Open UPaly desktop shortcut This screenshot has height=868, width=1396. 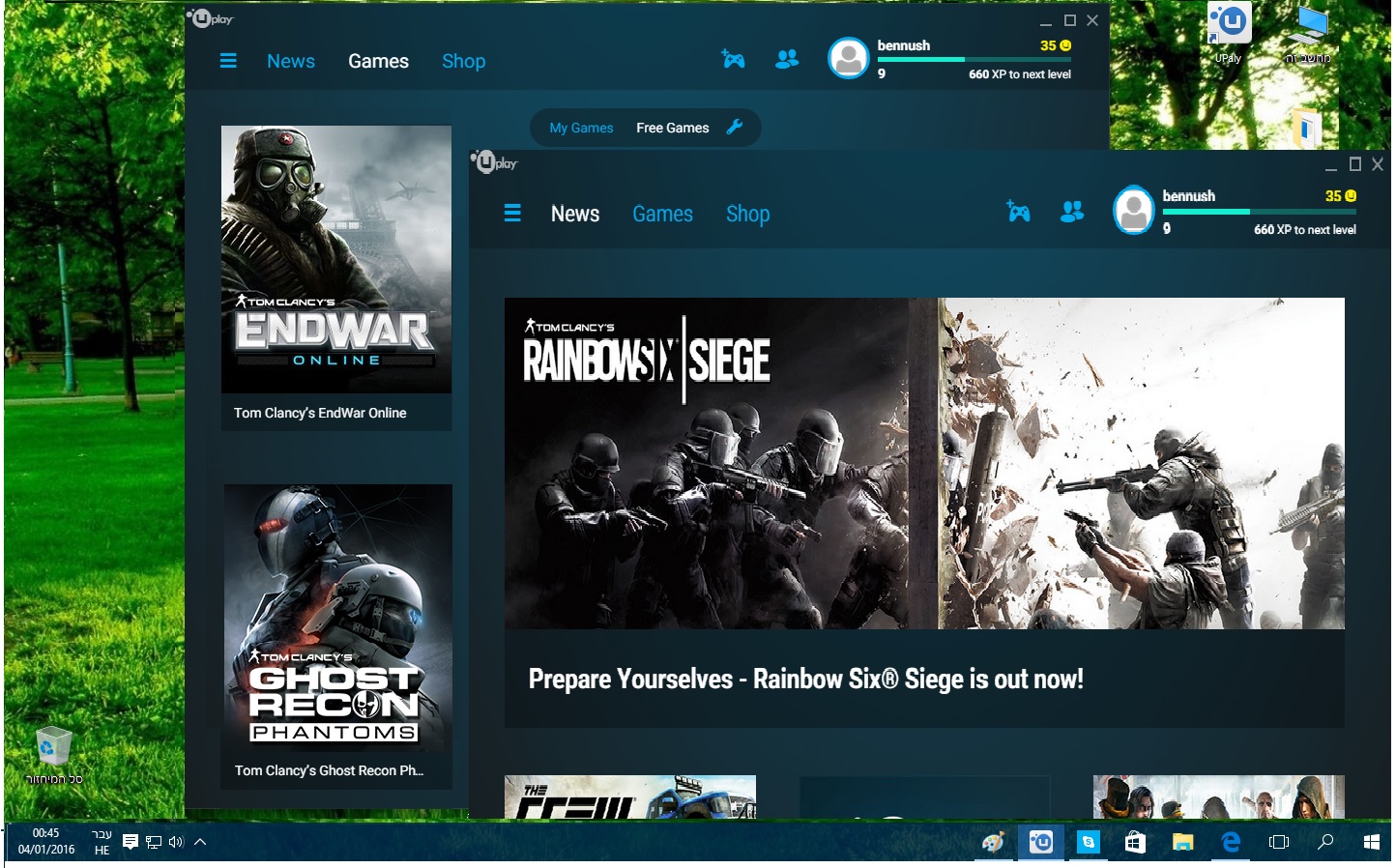click(1229, 33)
